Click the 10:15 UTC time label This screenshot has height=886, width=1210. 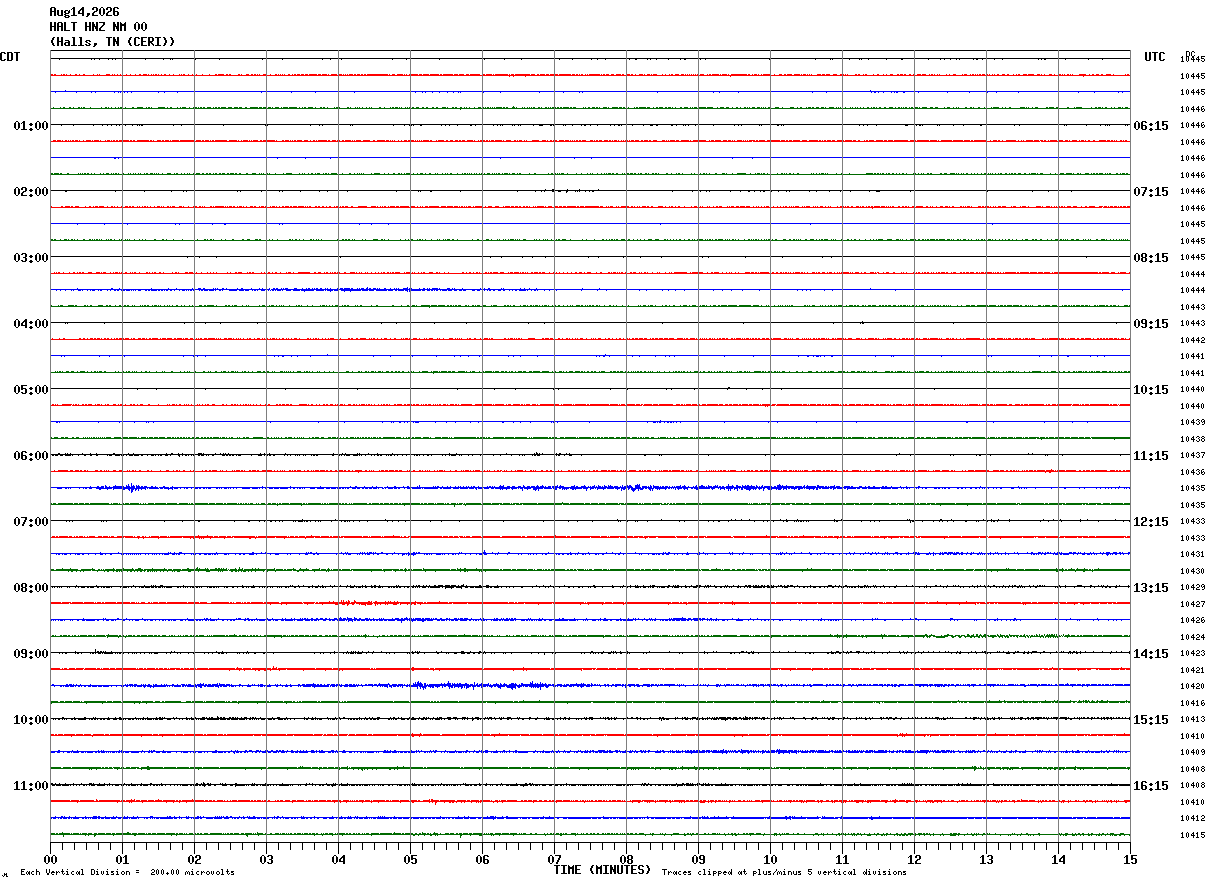tap(1150, 390)
